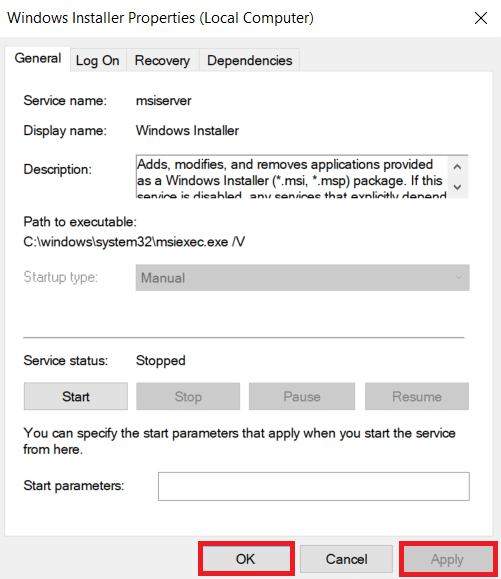Click the msiserver service name value
Screen dimensions: 501x579
164,100
